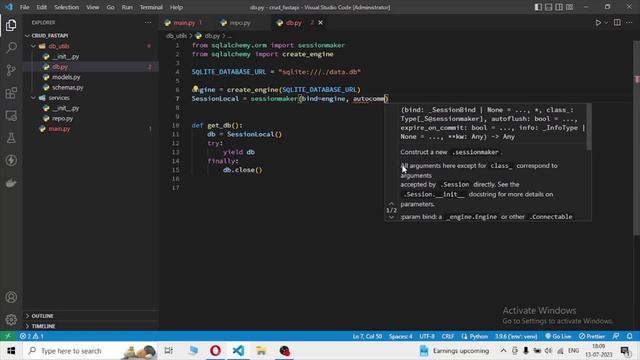Viewport: 640px width, 360px height.
Task: Change language mode from Python
Action: click(478, 336)
